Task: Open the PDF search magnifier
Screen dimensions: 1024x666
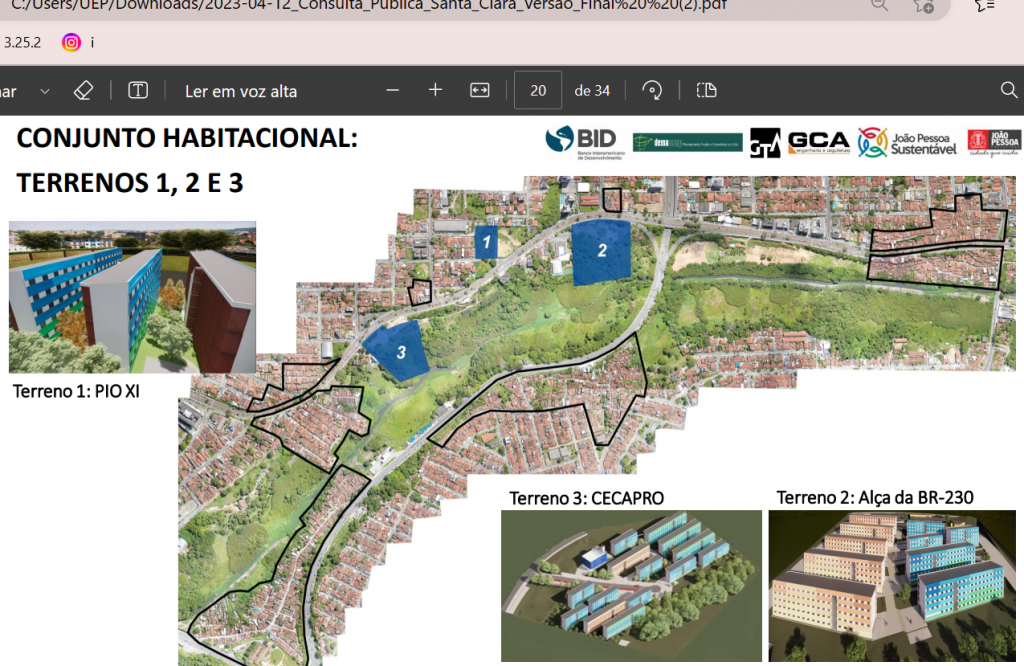Action: [x=1009, y=91]
